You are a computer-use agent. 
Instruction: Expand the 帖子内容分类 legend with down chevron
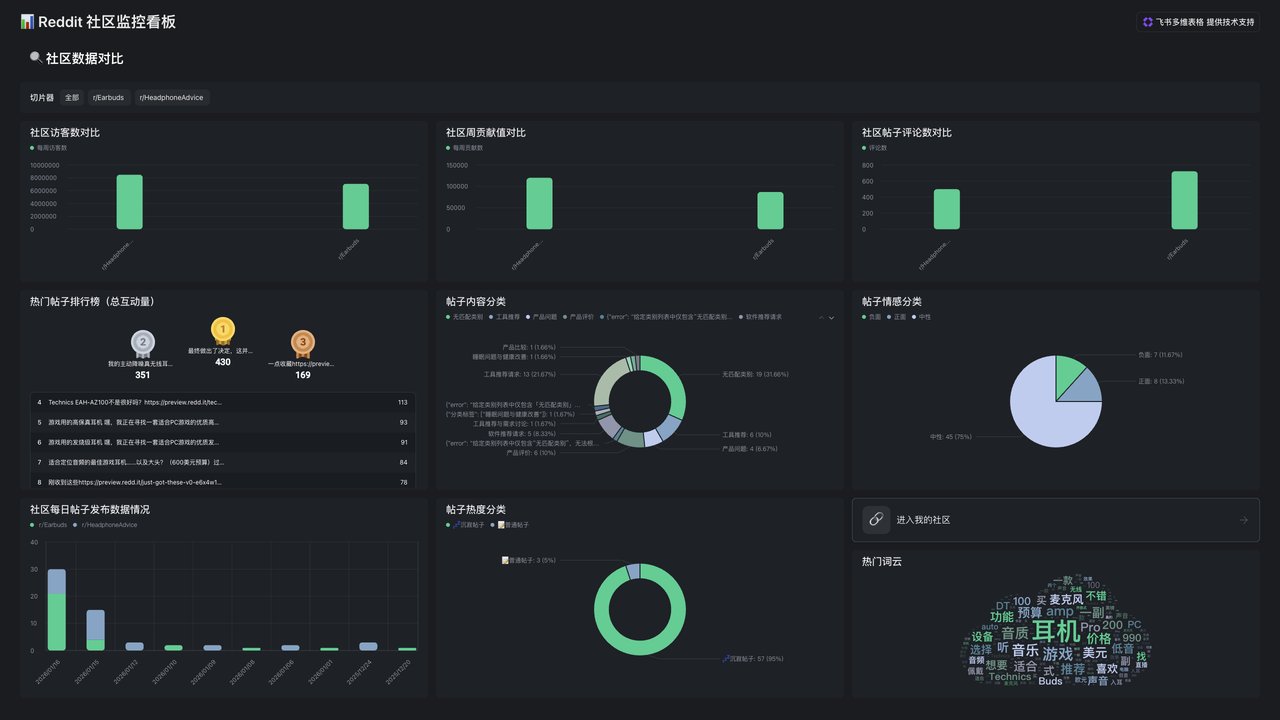(831, 317)
